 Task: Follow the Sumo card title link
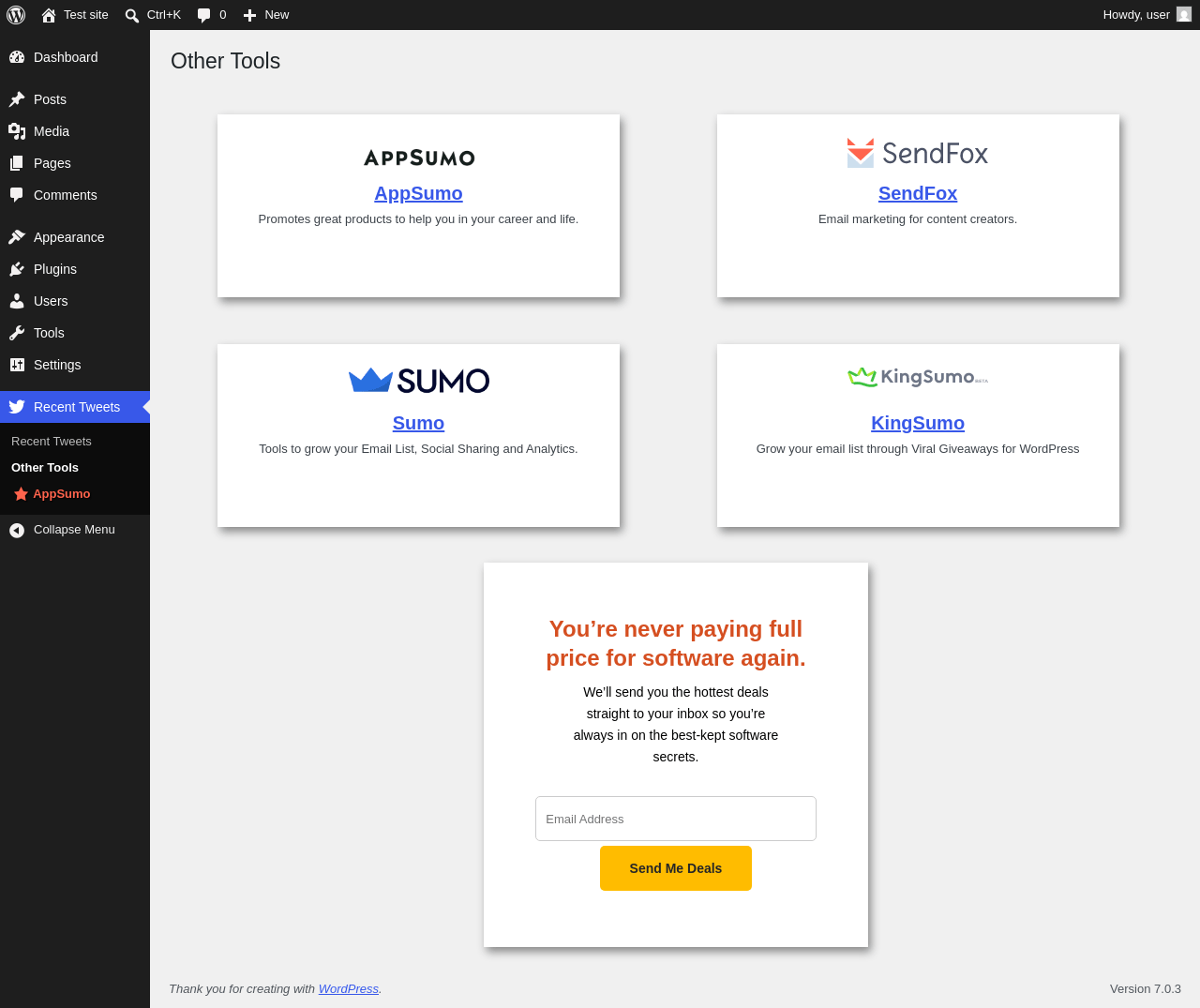pos(418,423)
